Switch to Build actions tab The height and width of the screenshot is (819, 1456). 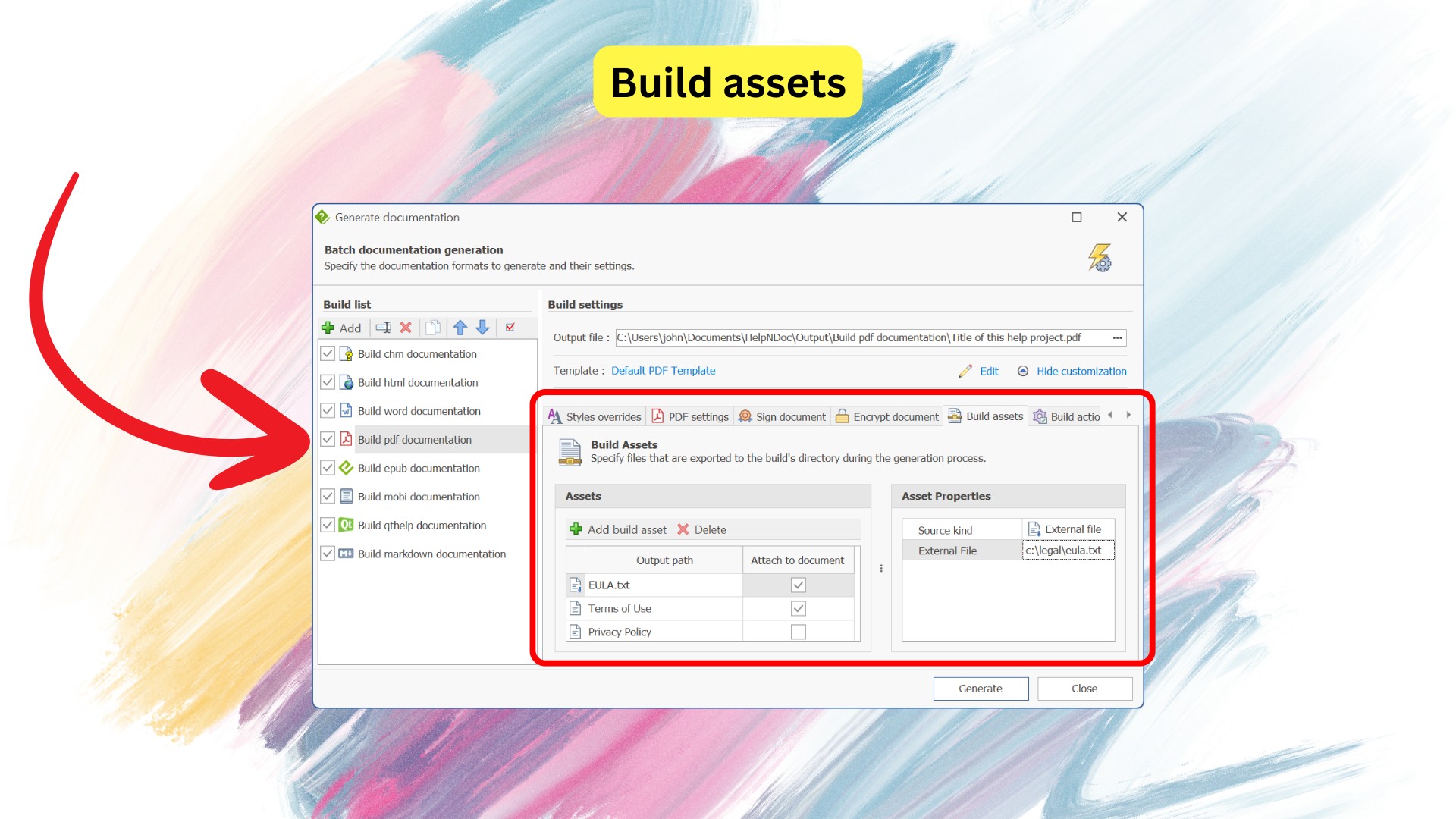pyautogui.click(x=1066, y=416)
